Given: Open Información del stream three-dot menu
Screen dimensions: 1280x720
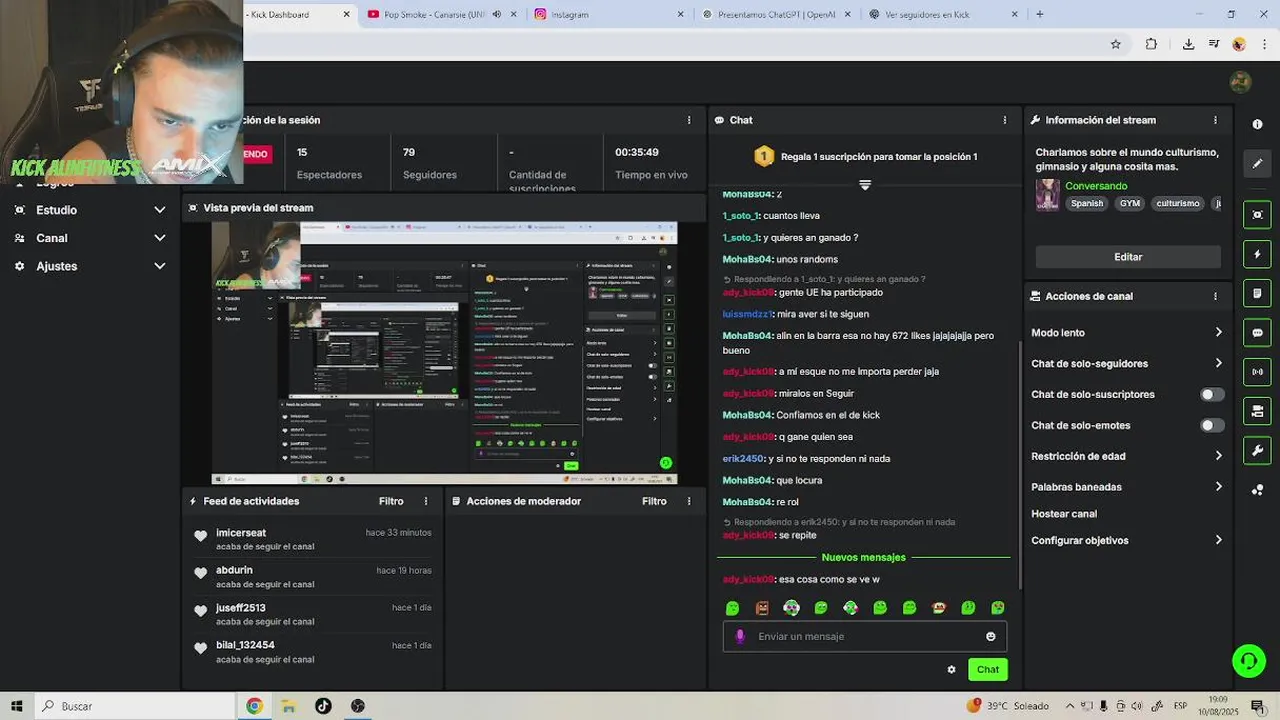Looking at the screenshot, I should 1215,120.
